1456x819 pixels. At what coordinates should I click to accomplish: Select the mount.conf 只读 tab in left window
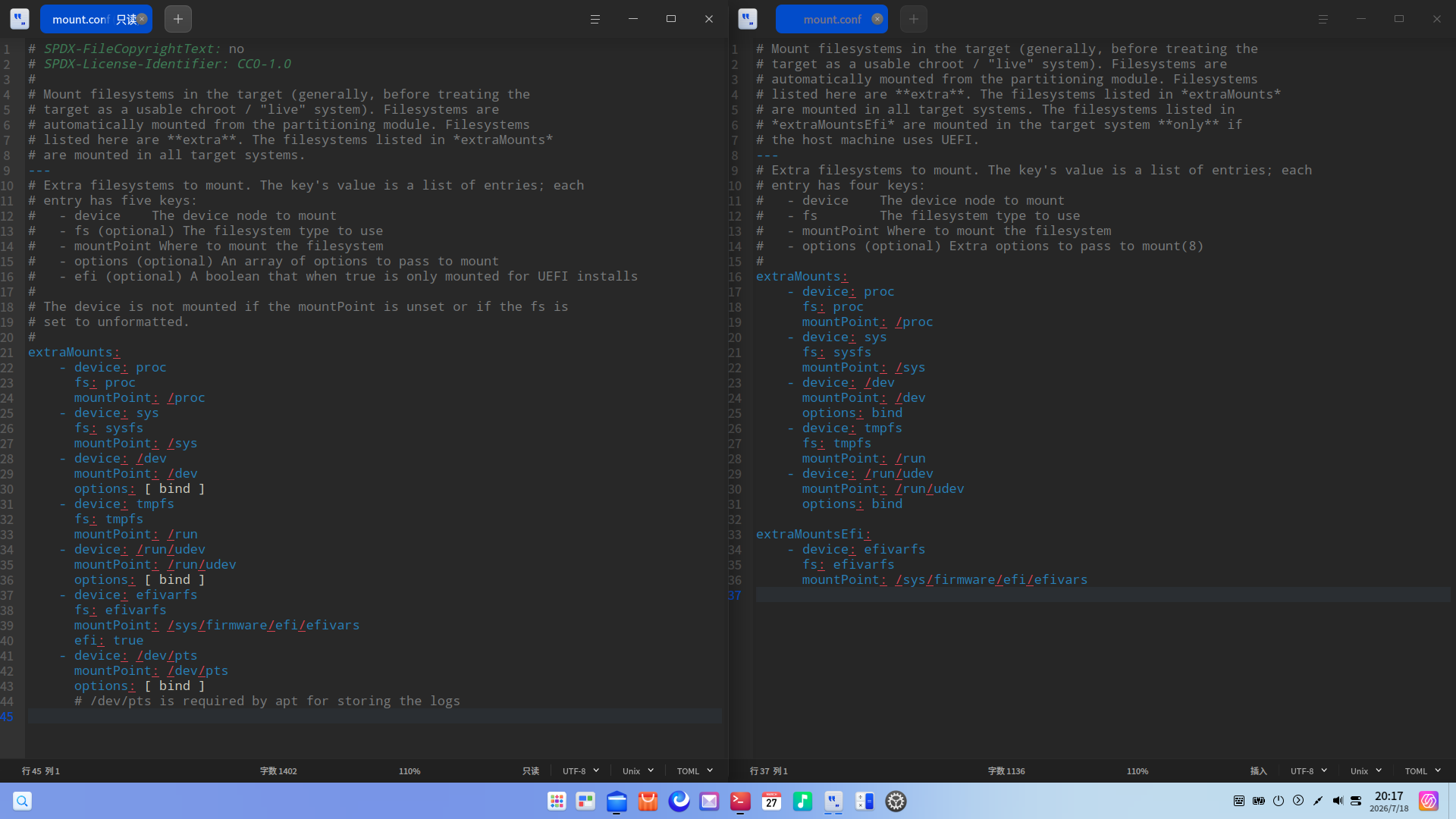coord(96,19)
